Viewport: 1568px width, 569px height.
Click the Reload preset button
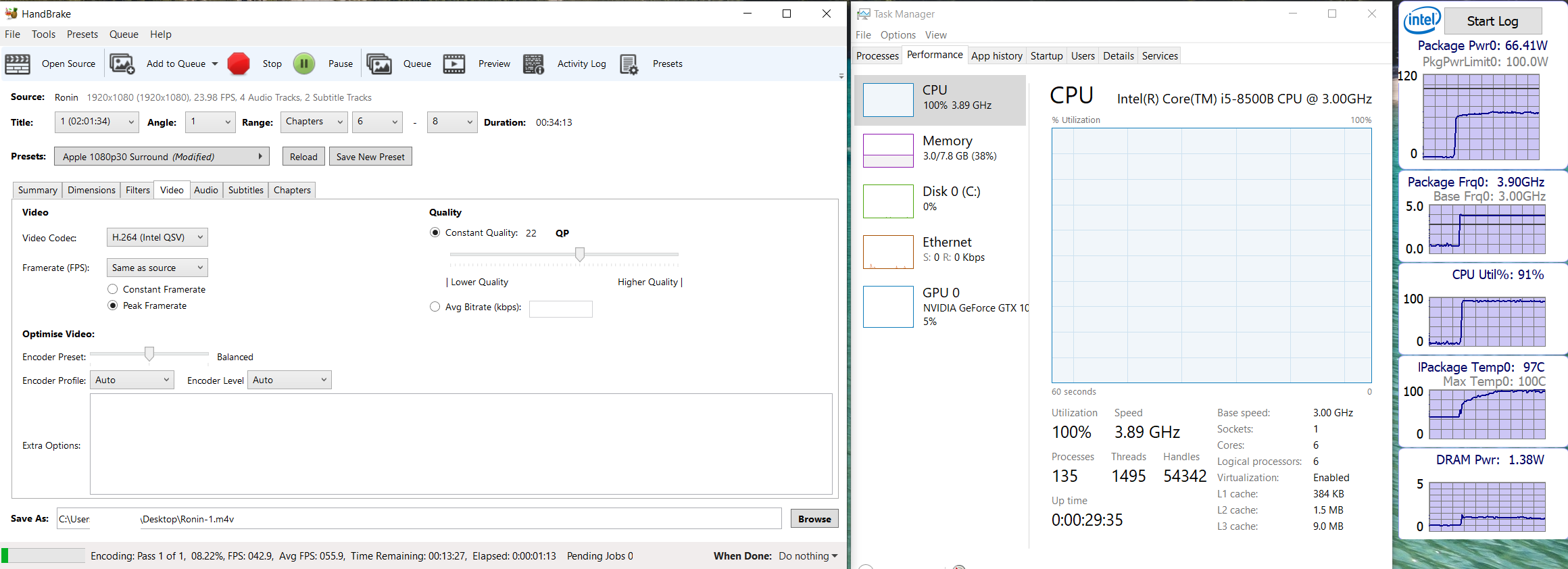click(x=303, y=157)
